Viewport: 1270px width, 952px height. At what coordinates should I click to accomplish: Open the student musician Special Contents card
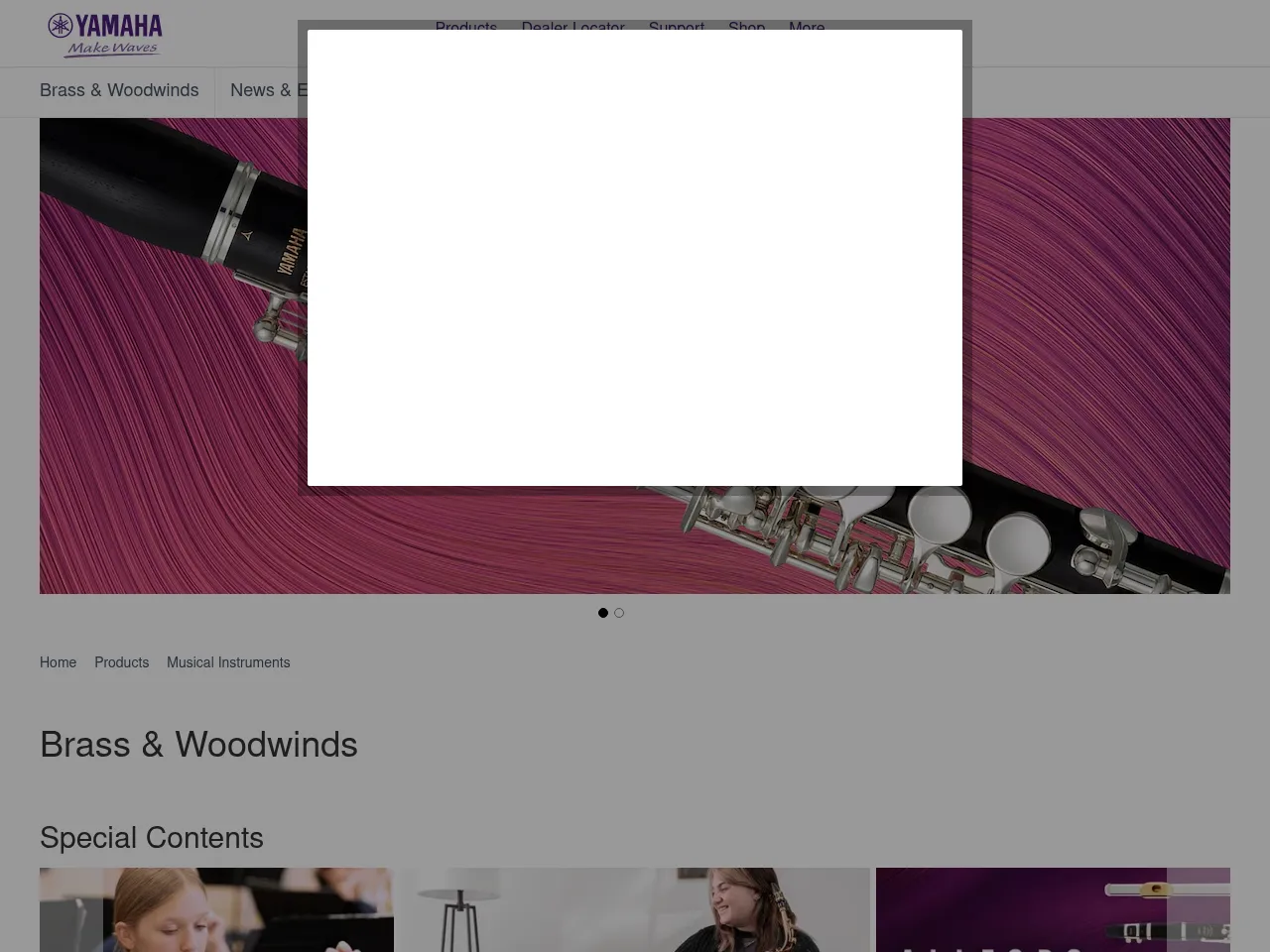(216, 909)
